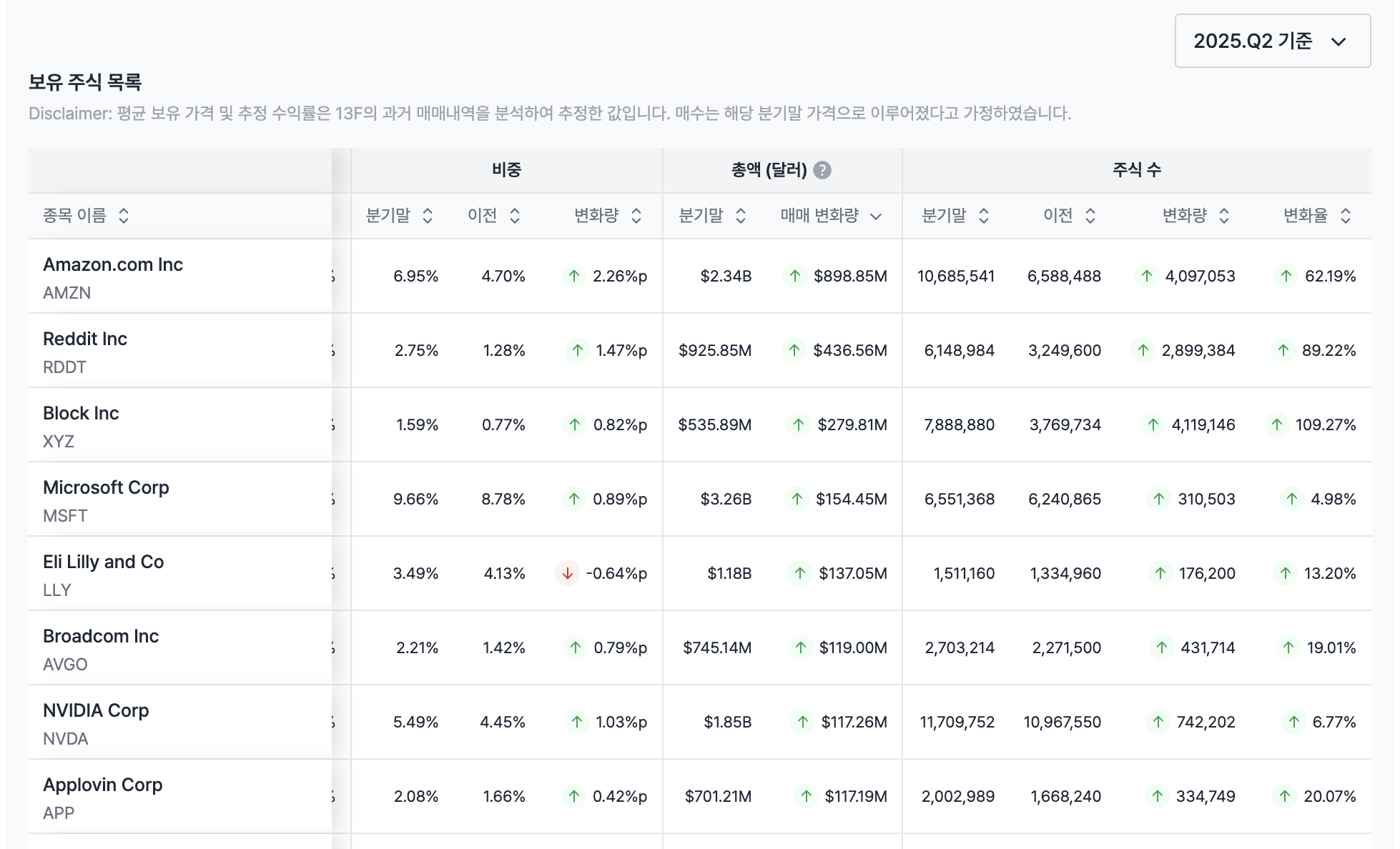Click Microsoft's 9.66% weight value
1400x849 pixels.
(416, 499)
